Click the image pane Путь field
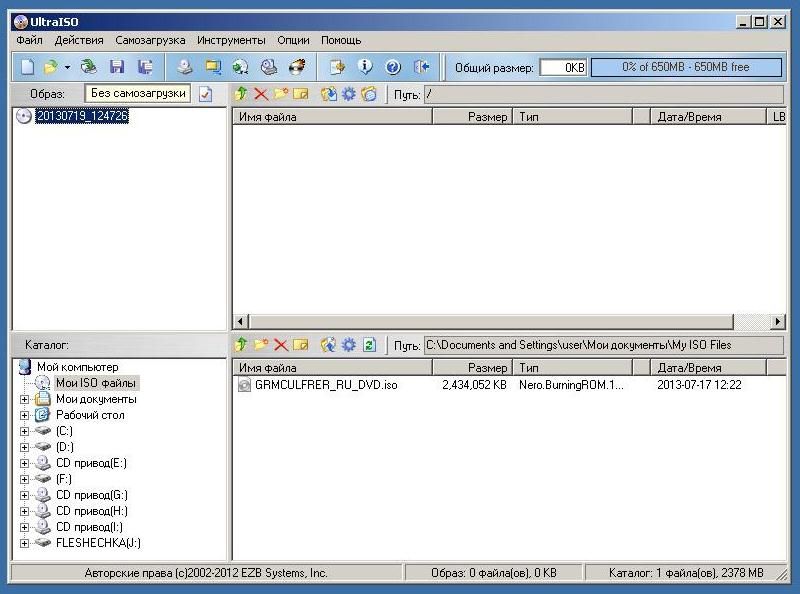 coord(604,94)
